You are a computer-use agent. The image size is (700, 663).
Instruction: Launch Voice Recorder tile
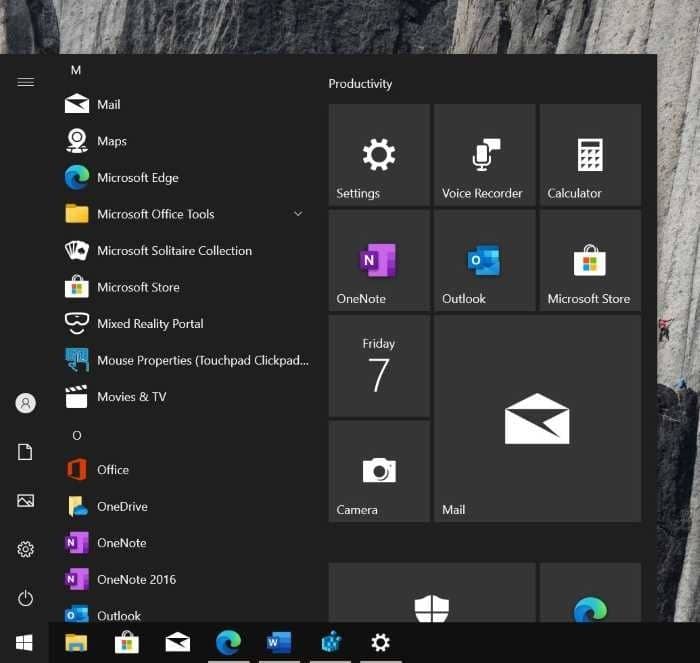[x=485, y=155]
